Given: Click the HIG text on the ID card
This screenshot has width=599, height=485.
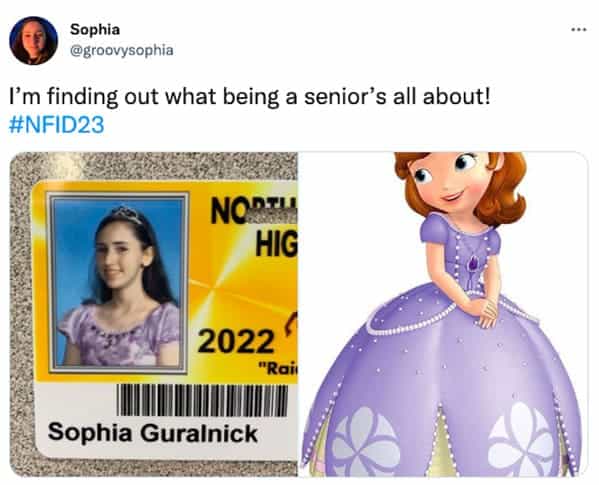Looking at the screenshot, I should (276, 244).
